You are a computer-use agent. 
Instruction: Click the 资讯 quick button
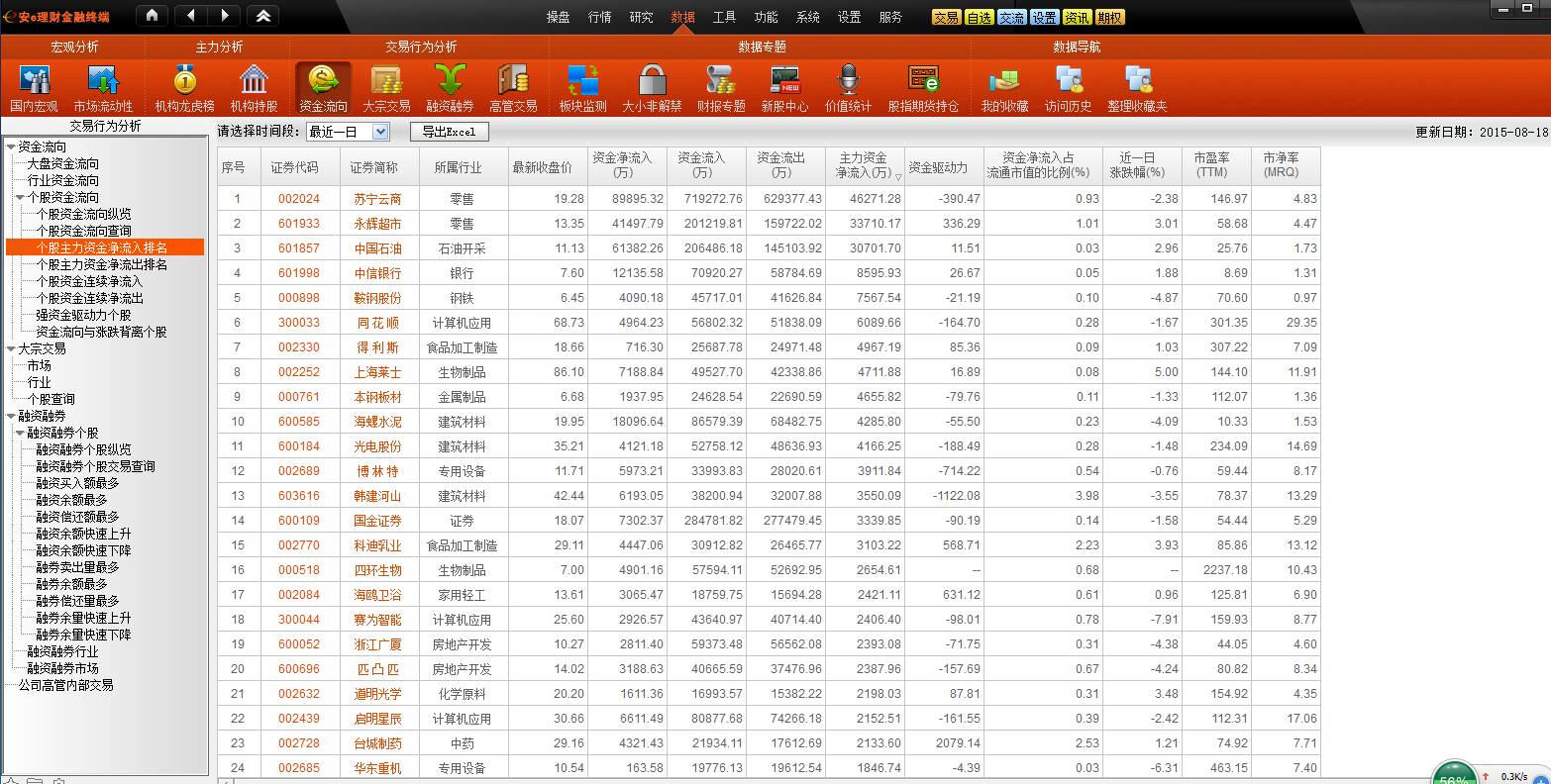(1077, 18)
